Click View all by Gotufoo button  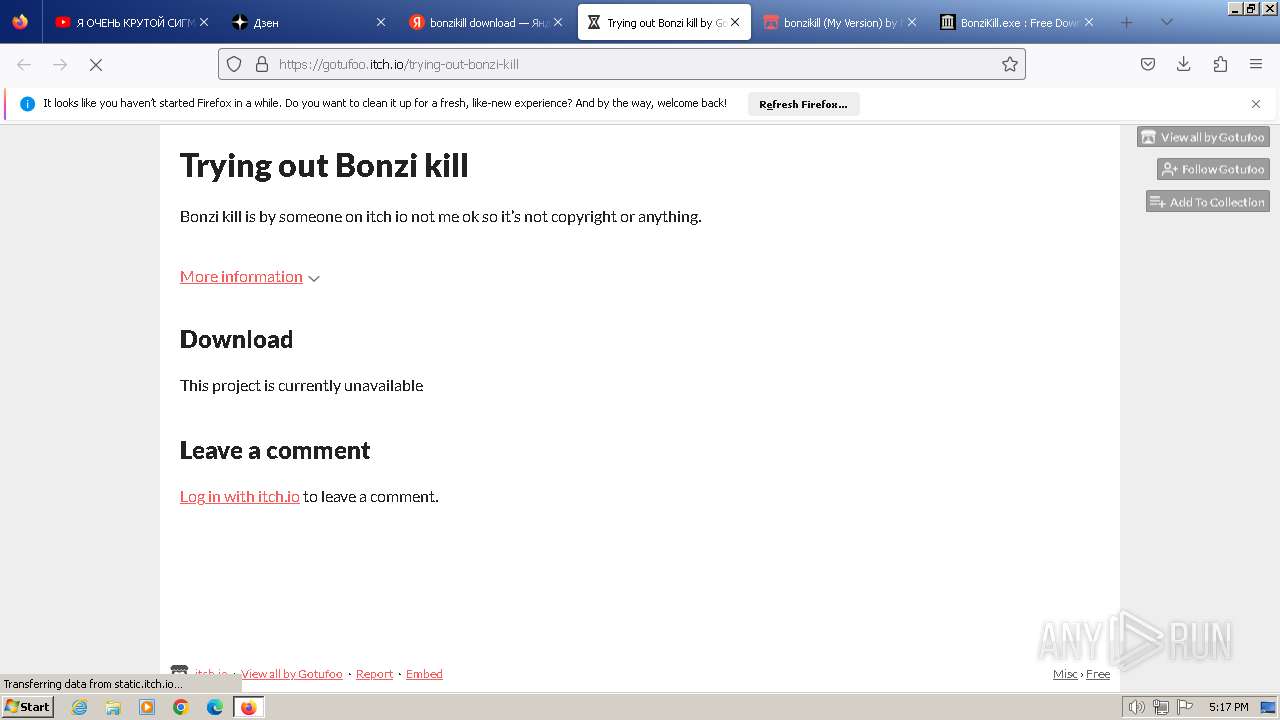1203,137
